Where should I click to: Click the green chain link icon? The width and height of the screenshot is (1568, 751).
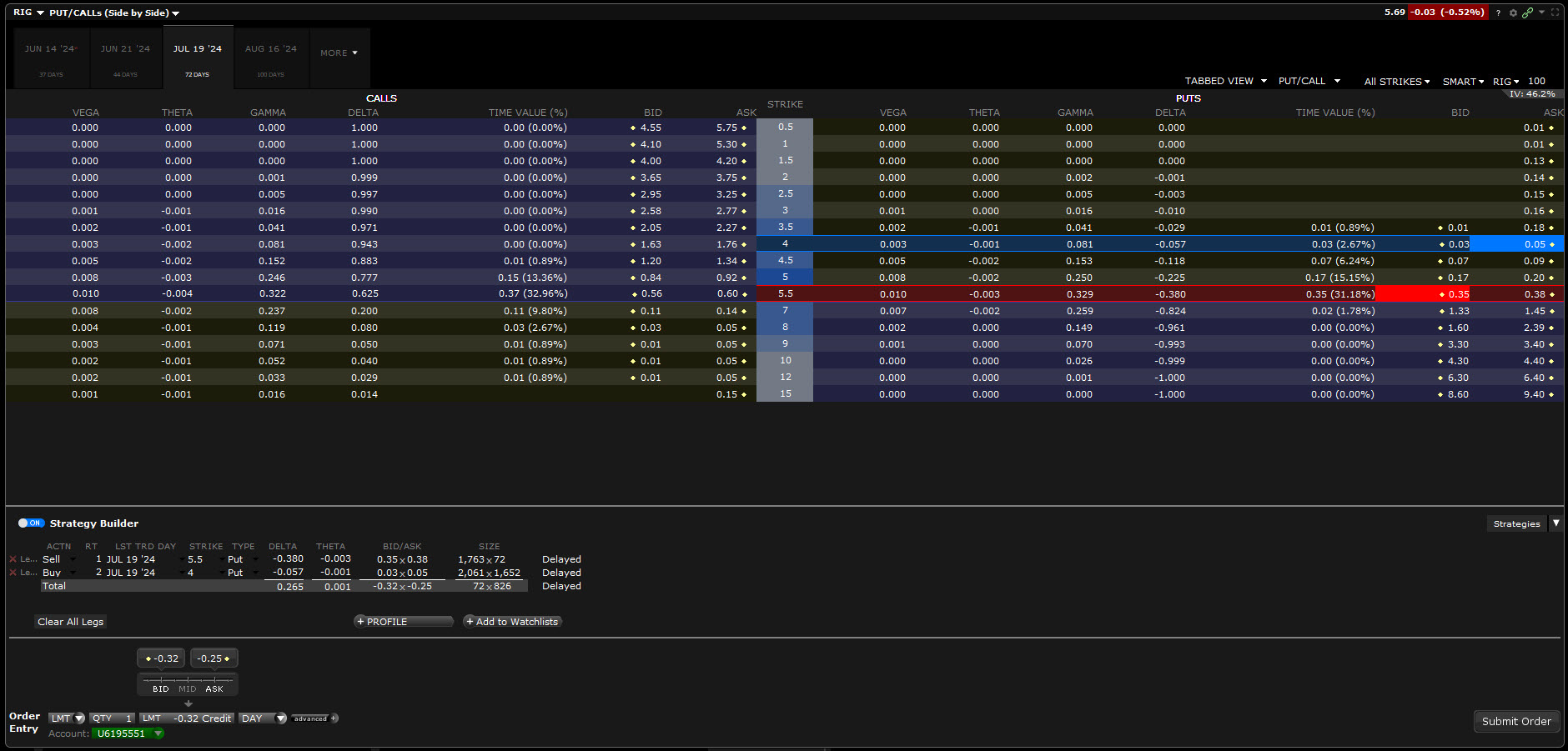pyautogui.click(x=1527, y=13)
